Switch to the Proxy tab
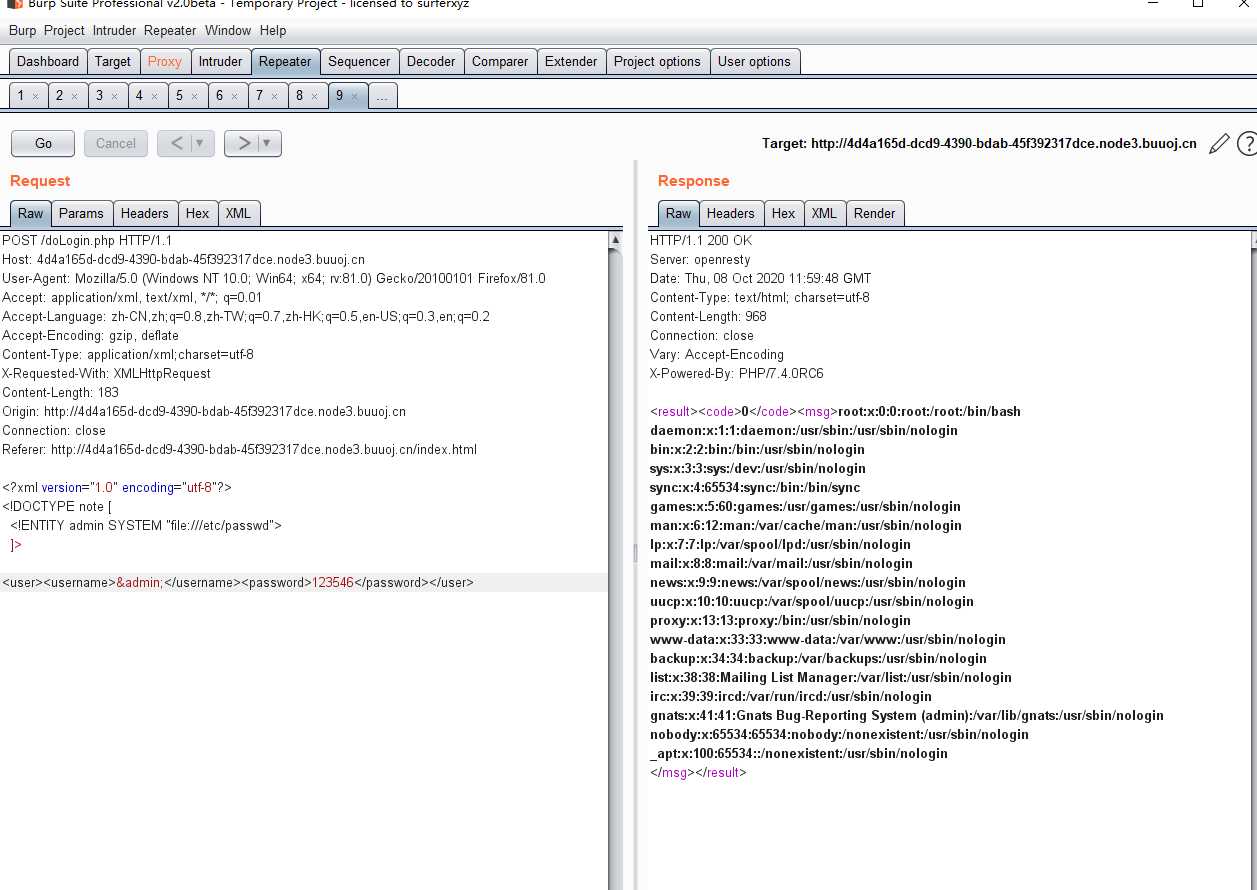1257x890 pixels. click(165, 61)
